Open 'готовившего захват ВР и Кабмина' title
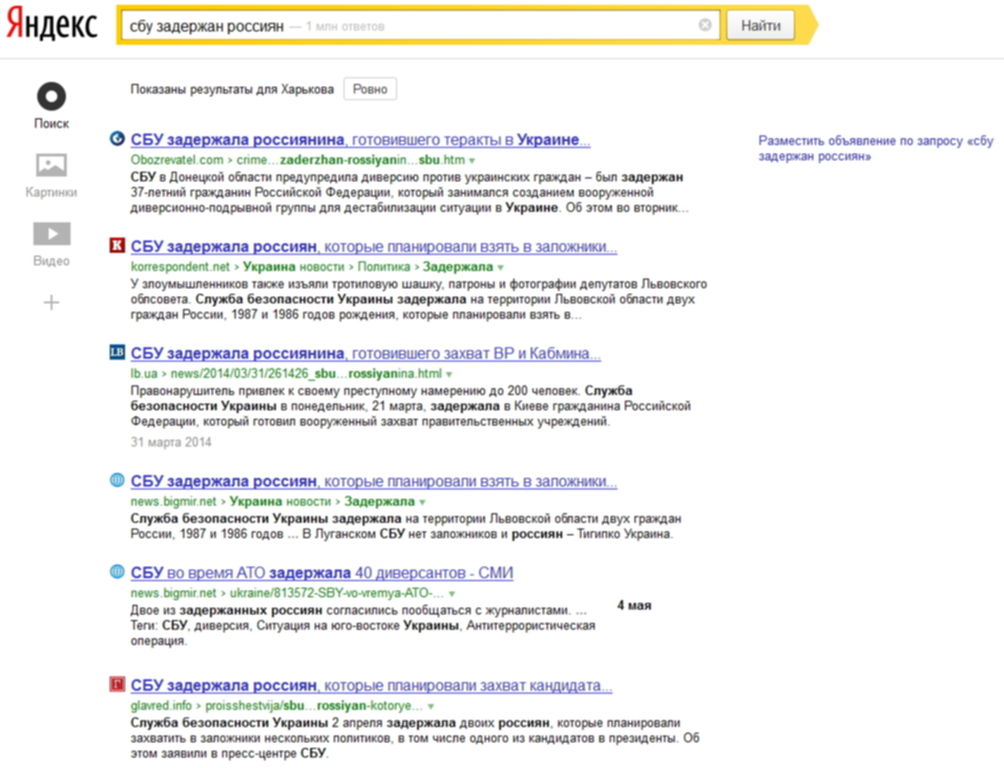The height and width of the screenshot is (768, 1004). (x=366, y=354)
